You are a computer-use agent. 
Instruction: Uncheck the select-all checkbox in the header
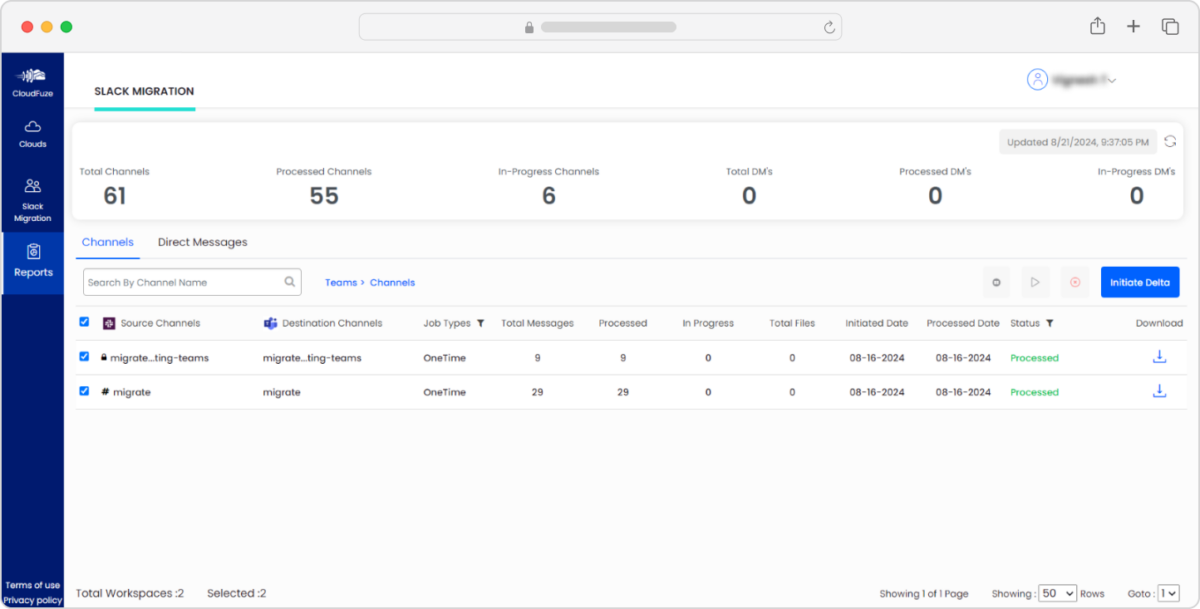click(x=84, y=322)
